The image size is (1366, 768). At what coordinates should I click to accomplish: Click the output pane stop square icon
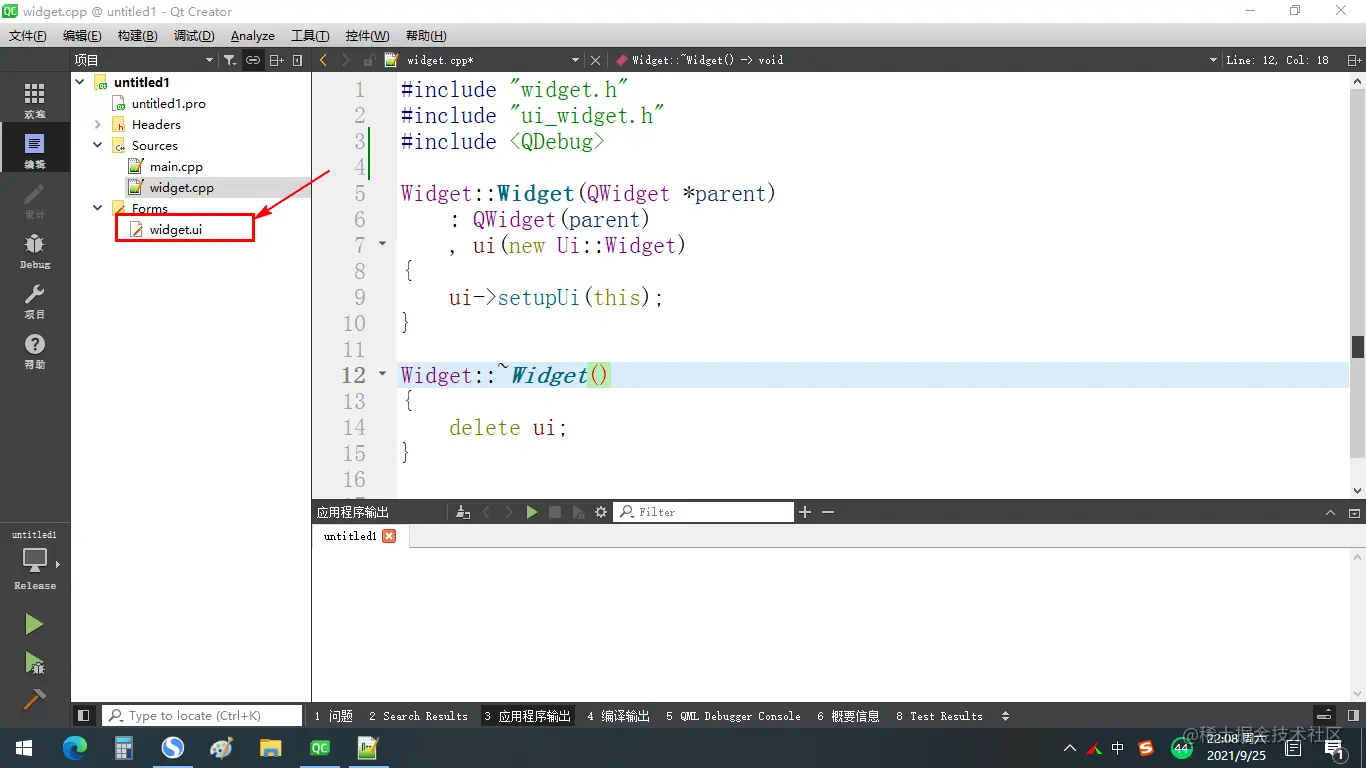[x=555, y=512]
